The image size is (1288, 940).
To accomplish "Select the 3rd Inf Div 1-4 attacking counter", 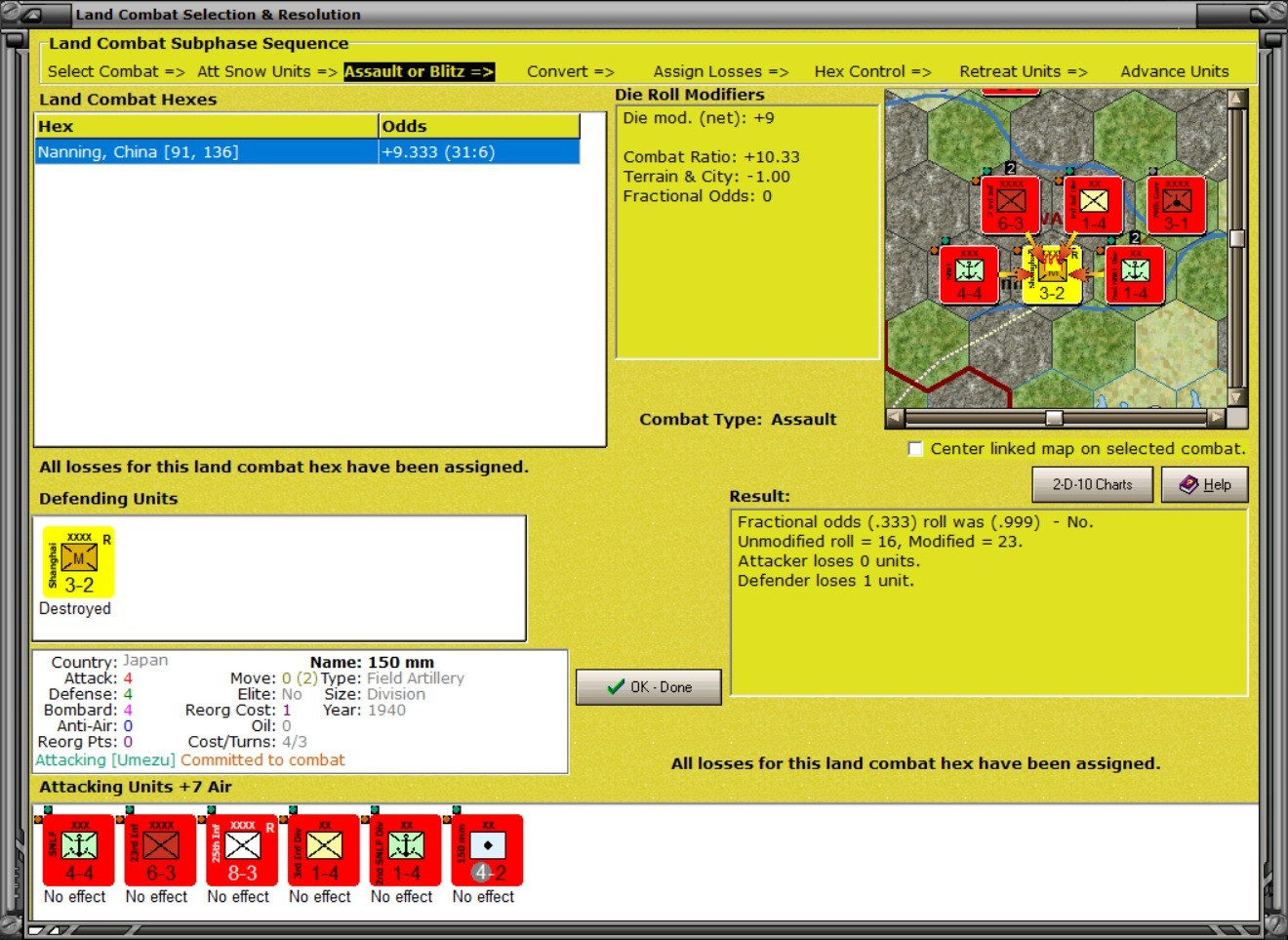I will 324,849.
